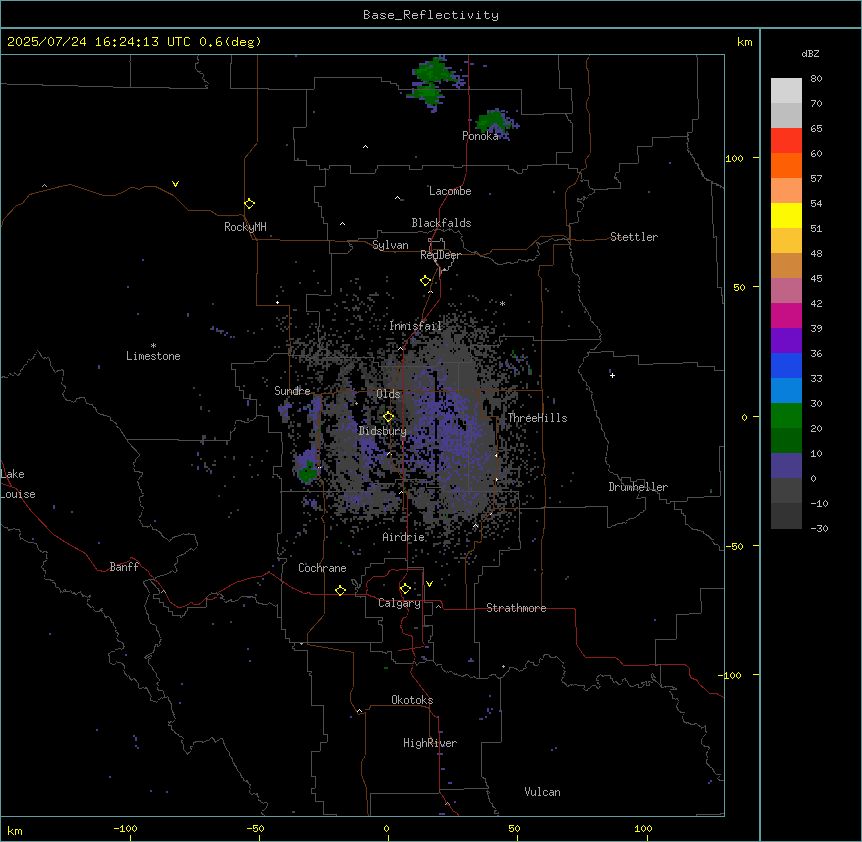Click white plus marker north of Drumheller
862x842 pixels.
612,375
